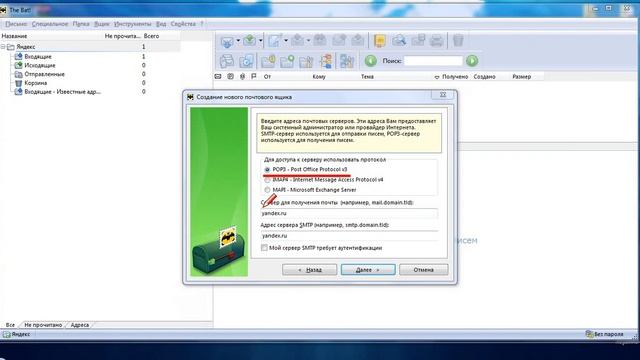This screenshot has height=360, width=640.
Task: Click the folder with clock icon
Action: click(x=268, y=61)
